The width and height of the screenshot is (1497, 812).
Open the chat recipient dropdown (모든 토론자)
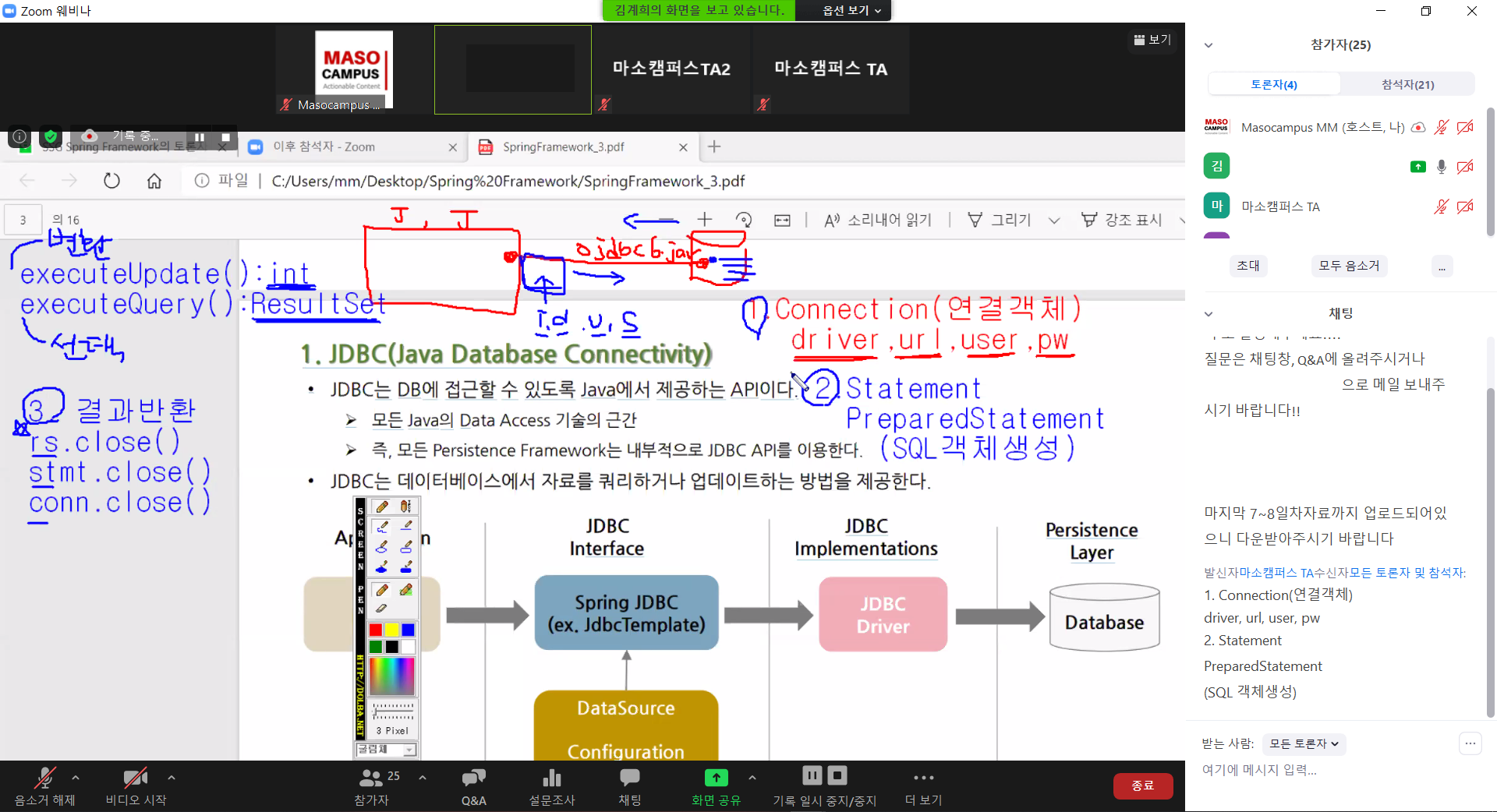[x=1303, y=743]
